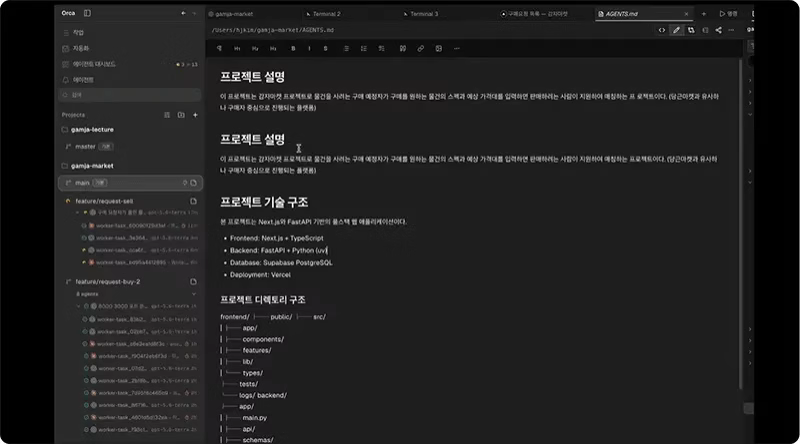Collapse the 8 agents chevron
The height and width of the screenshot is (444, 800).
[x=194, y=294]
